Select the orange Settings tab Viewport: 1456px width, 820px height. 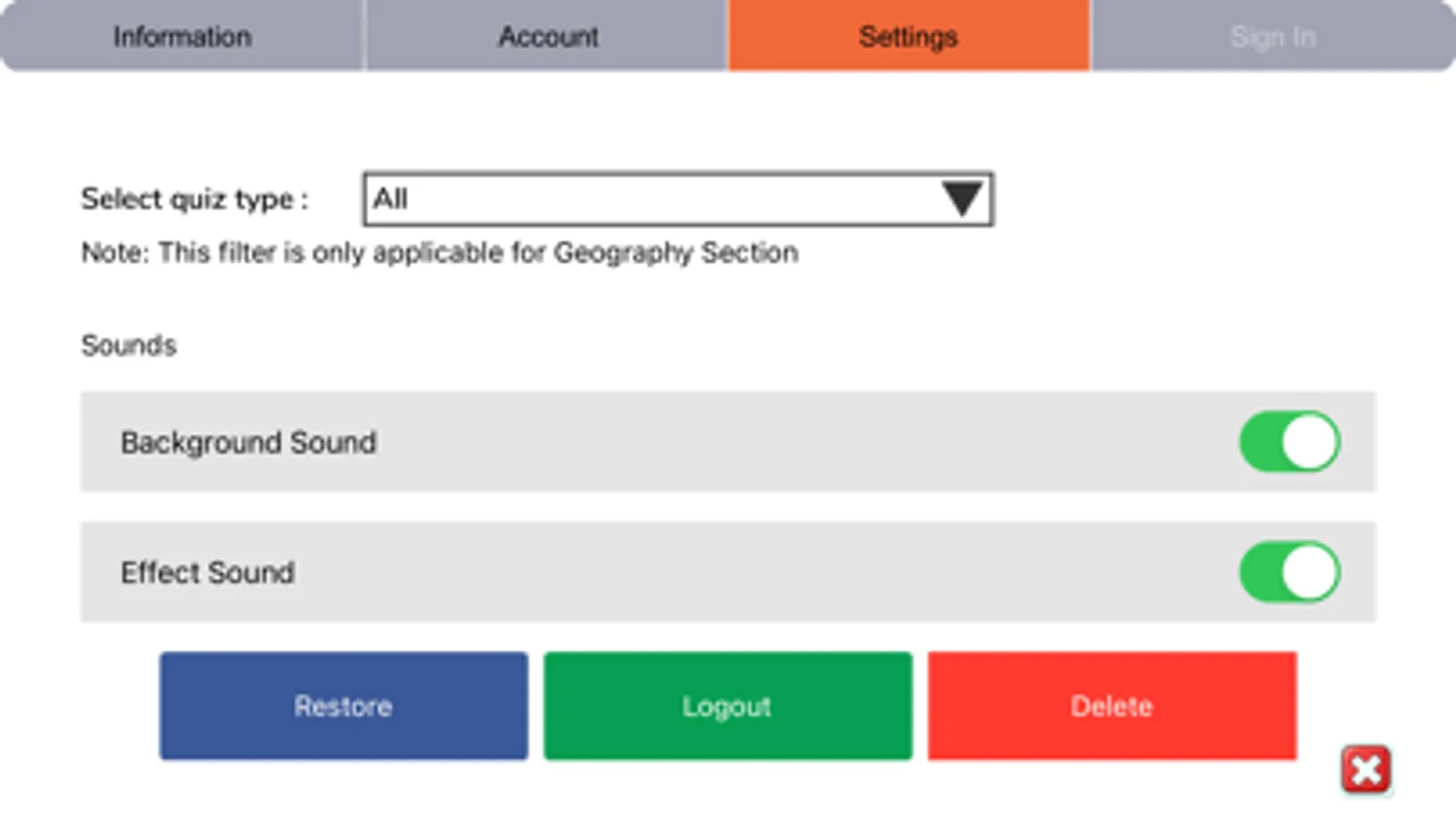point(908,36)
